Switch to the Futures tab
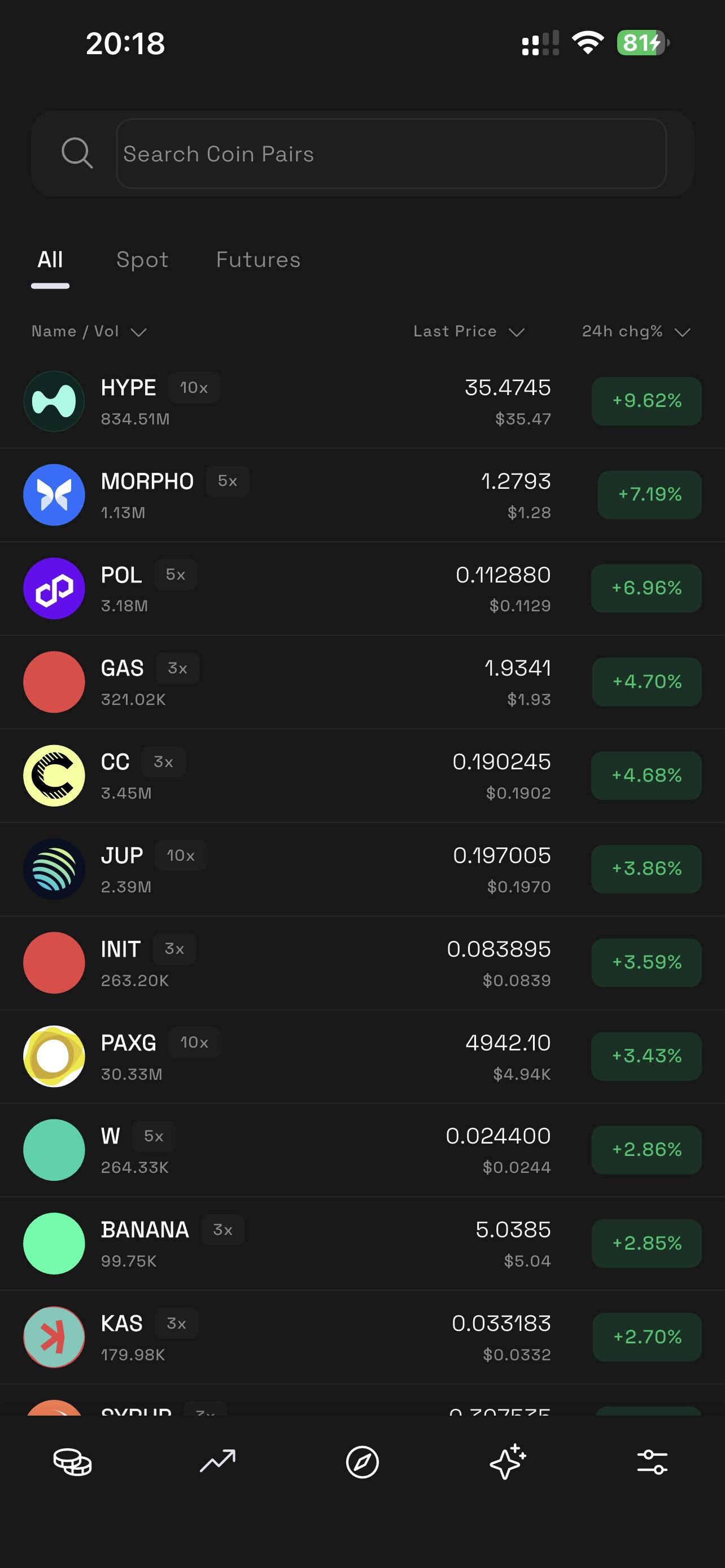Image resolution: width=725 pixels, height=1568 pixels. [x=258, y=260]
